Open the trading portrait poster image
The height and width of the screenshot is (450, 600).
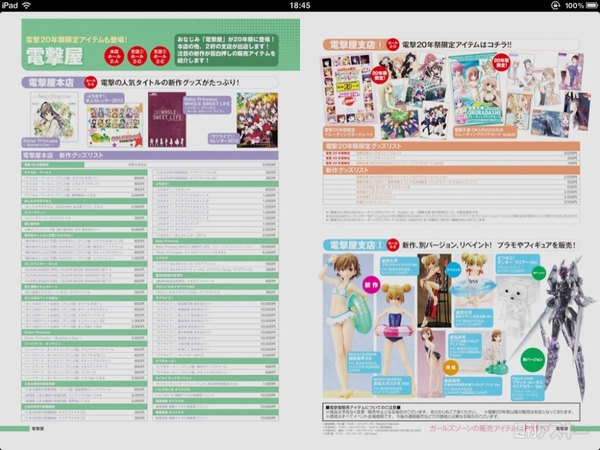click(x=347, y=90)
